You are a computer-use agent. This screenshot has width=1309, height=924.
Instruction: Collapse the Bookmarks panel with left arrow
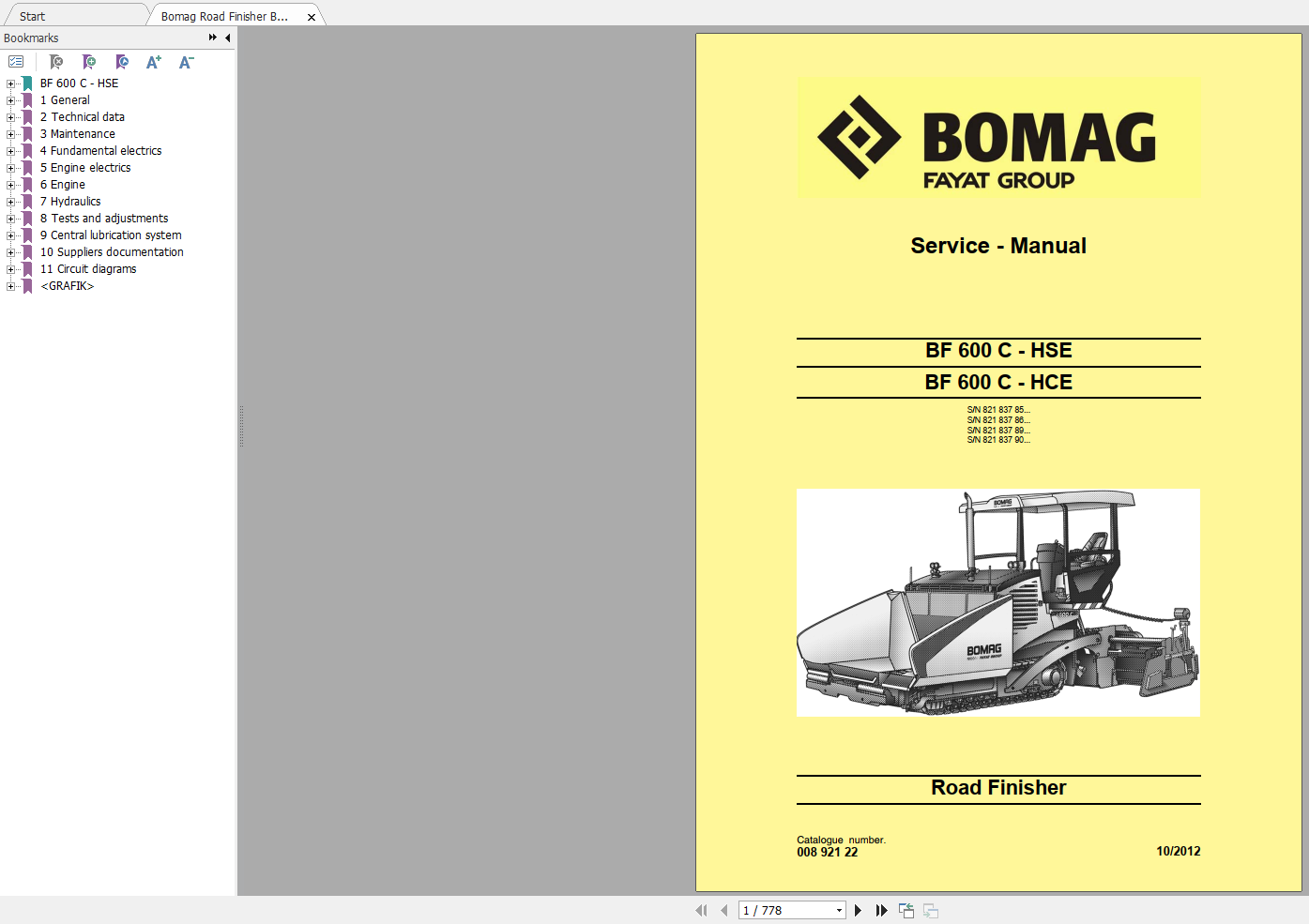tap(227, 38)
